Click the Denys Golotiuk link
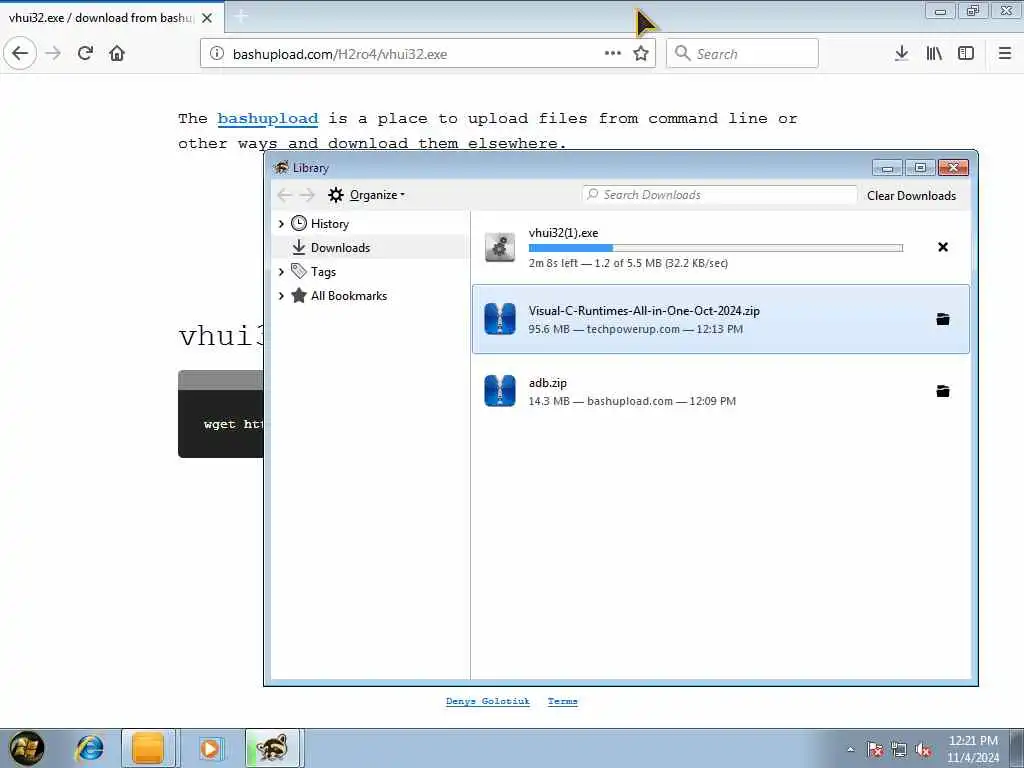 click(488, 701)
